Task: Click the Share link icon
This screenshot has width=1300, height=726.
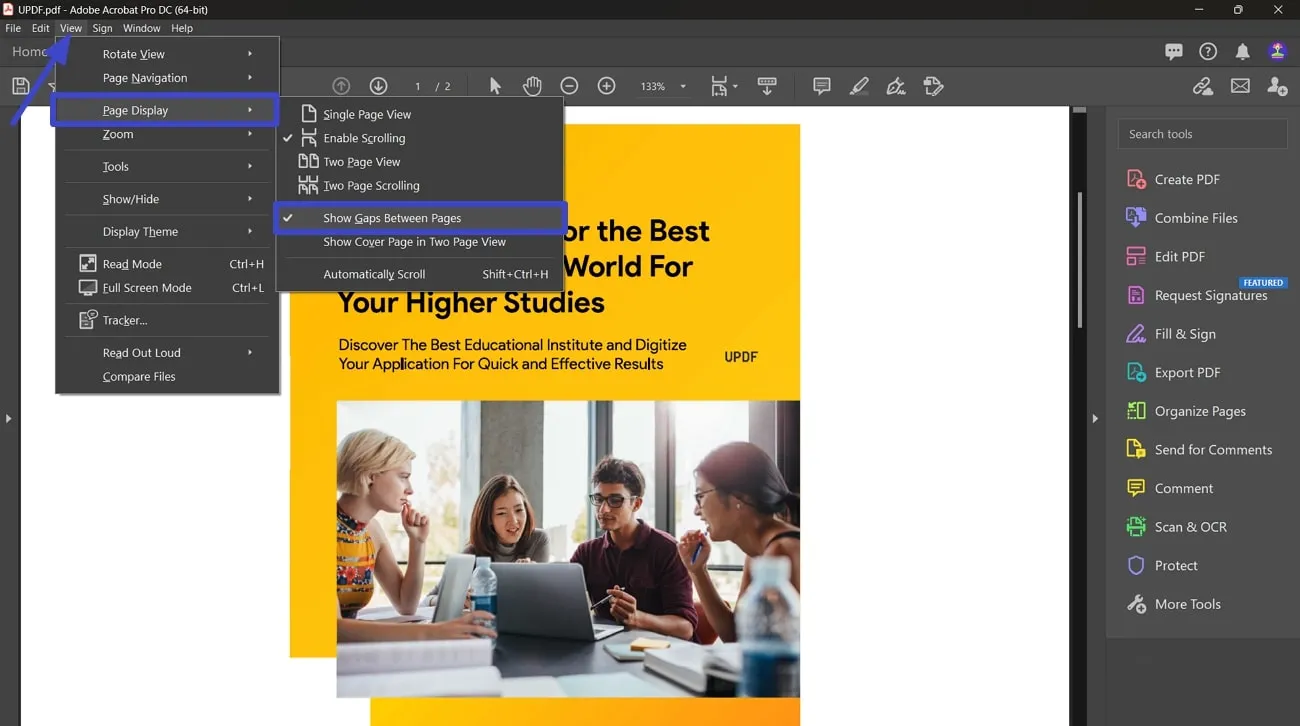Action: coord(1202,86)
